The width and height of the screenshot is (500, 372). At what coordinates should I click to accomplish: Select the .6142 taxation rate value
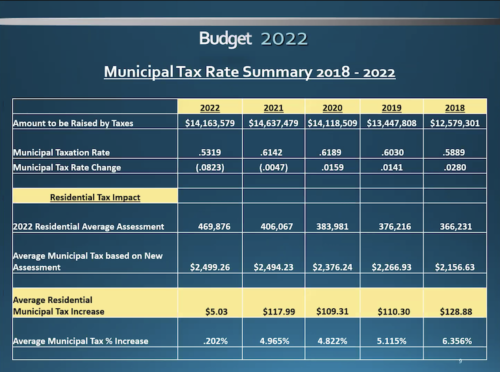pos(272,153)
